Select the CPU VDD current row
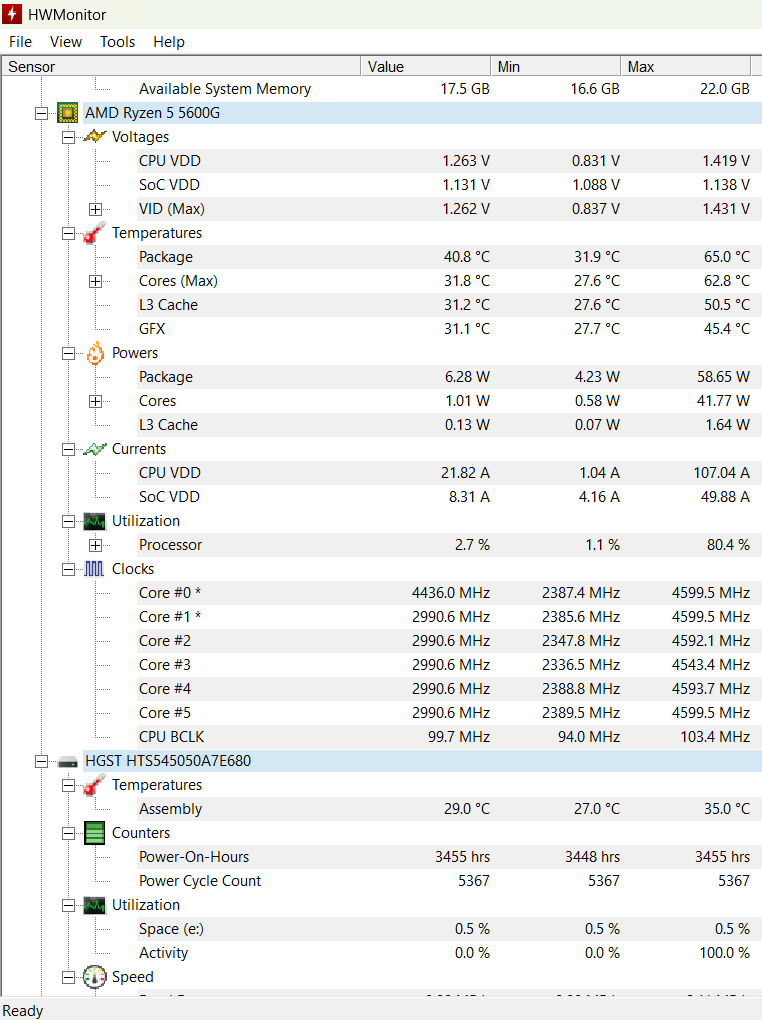 coord(448,473)
